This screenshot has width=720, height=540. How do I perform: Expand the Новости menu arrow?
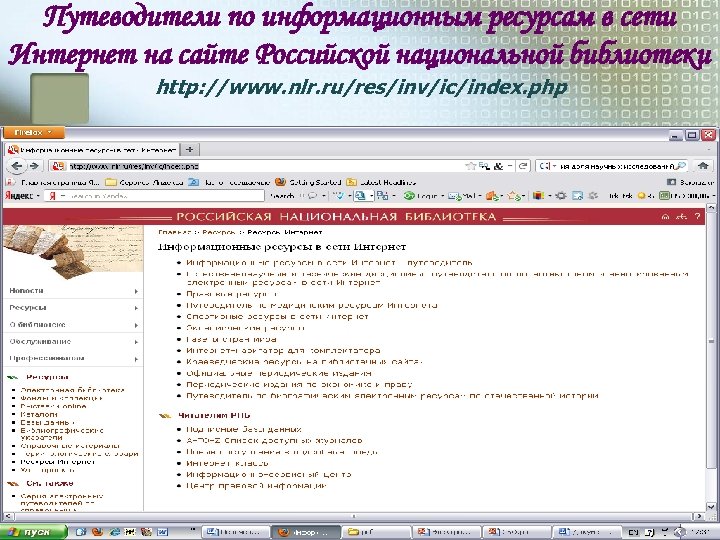(x=136, y=291)
